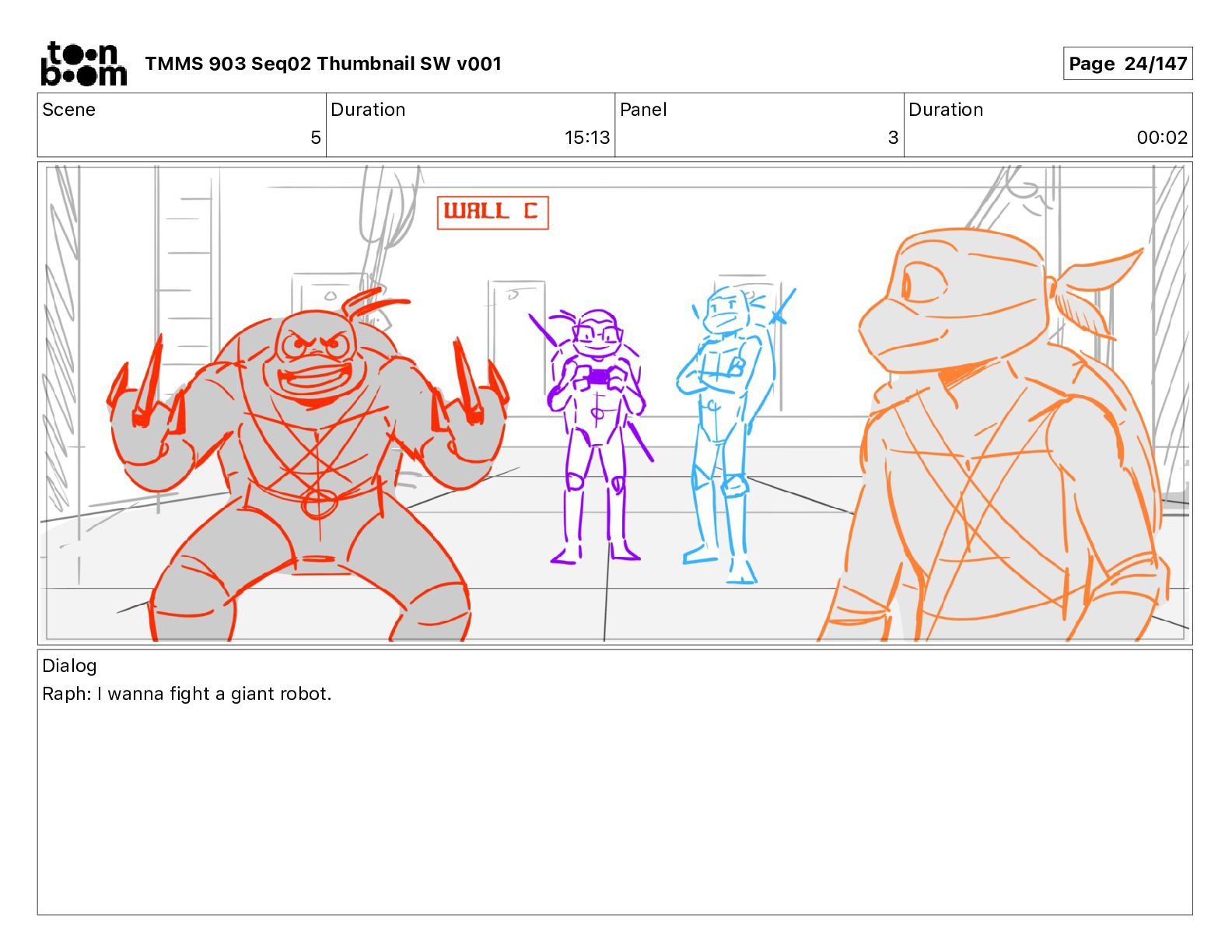Image resolution: width=1232 pixels, height=952 pixels.
Task: Click the red Raph character drawing
Action: tap(307, 467)
